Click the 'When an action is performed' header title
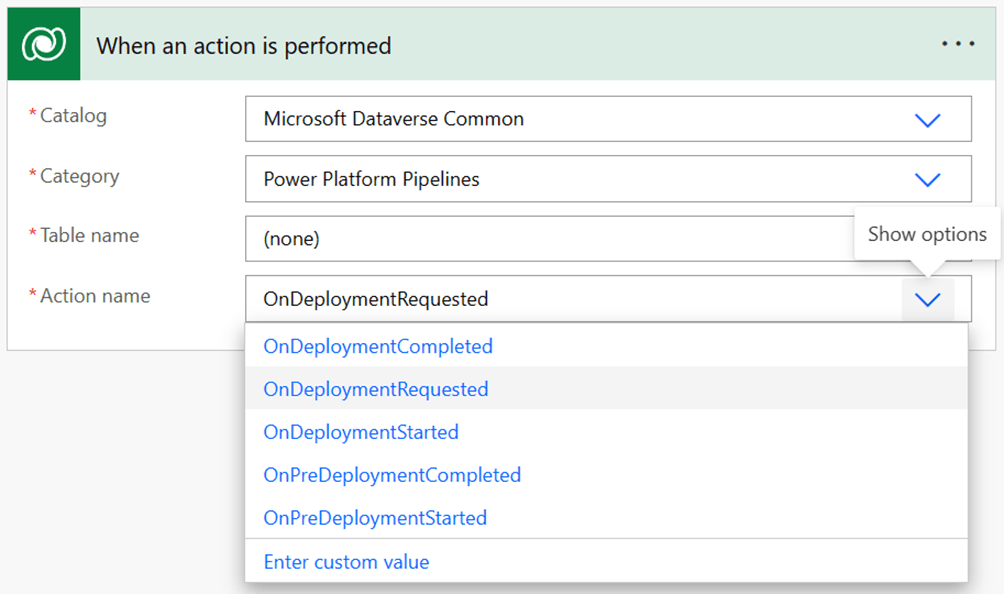This screenshot has height=594, width=1004. [x=243, y=46]
